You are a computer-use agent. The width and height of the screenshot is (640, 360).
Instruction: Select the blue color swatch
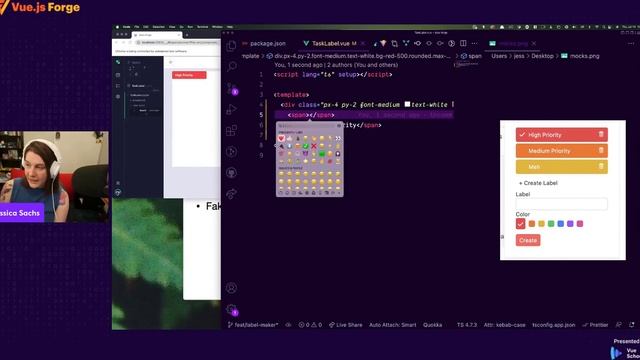[560, 224]
